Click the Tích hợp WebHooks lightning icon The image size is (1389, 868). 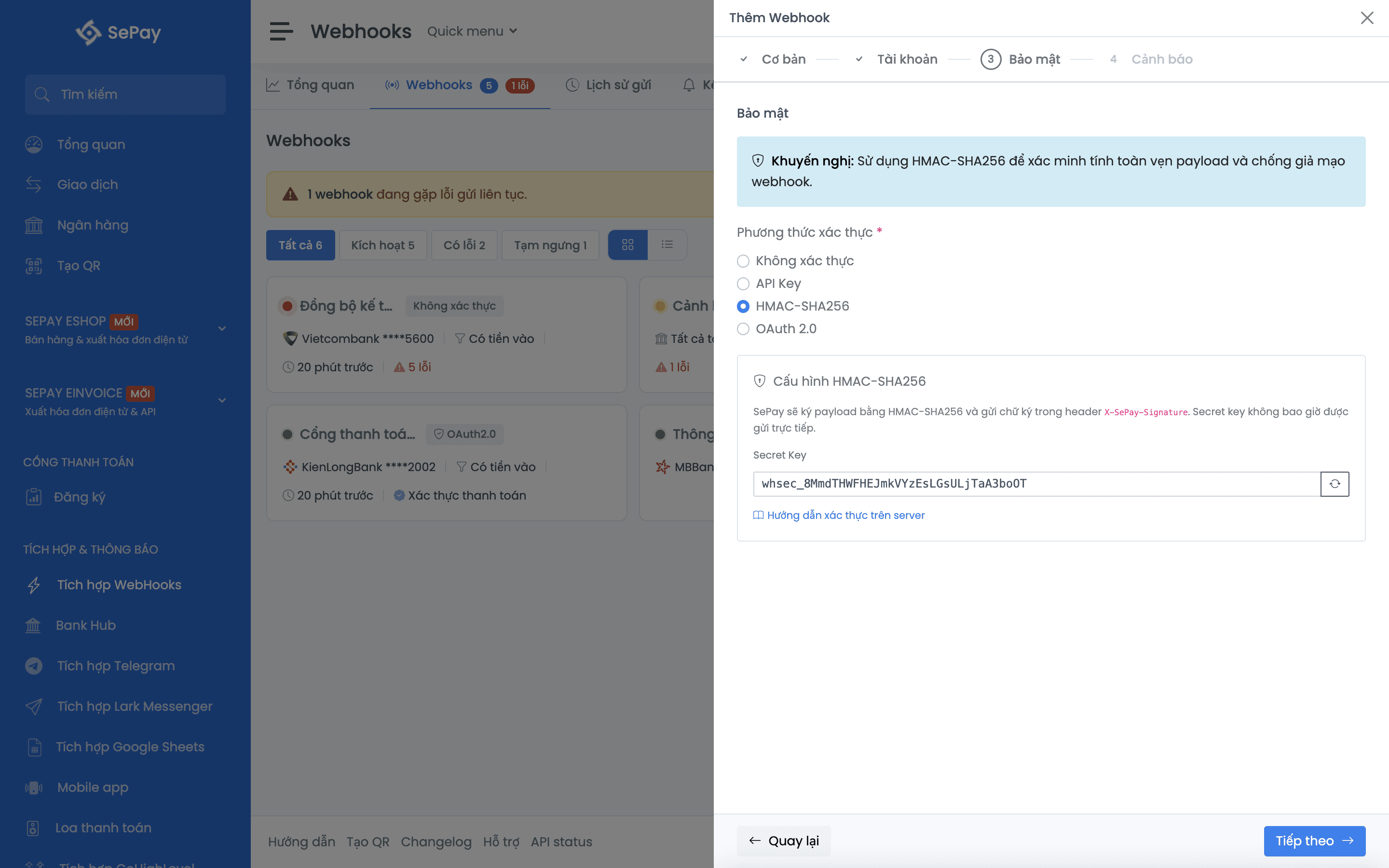[34, 585]
